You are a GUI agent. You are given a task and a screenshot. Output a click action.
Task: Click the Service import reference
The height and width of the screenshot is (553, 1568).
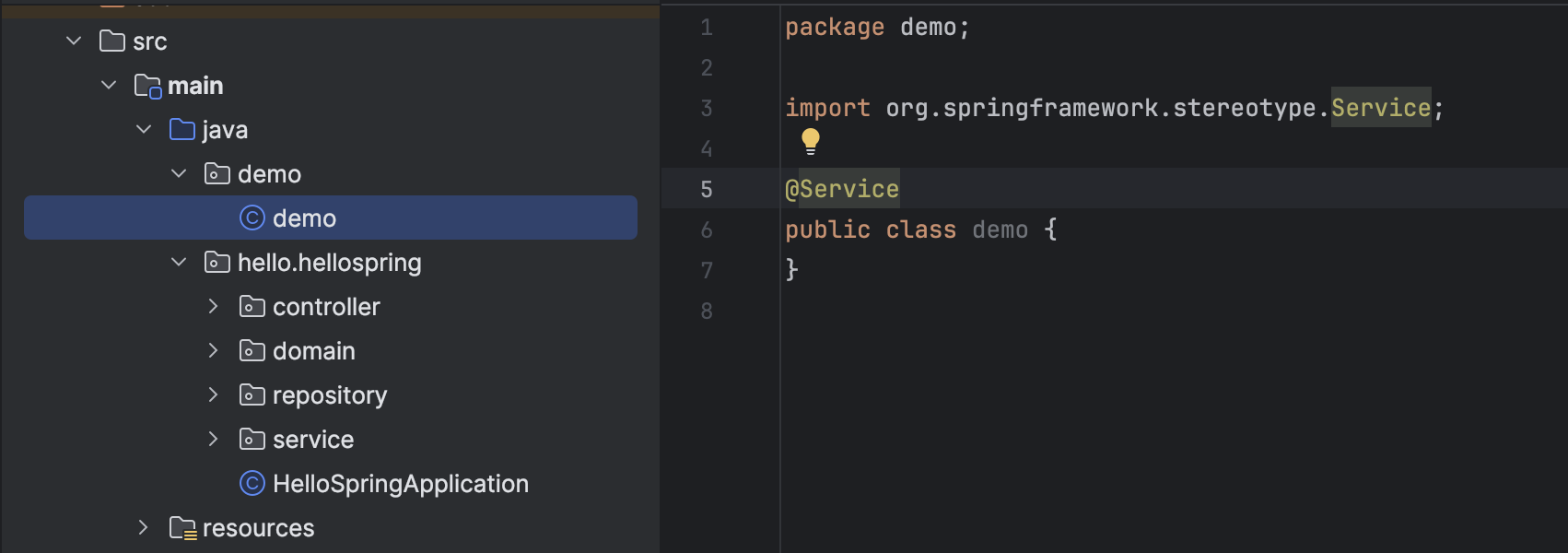click(1380, 108)
